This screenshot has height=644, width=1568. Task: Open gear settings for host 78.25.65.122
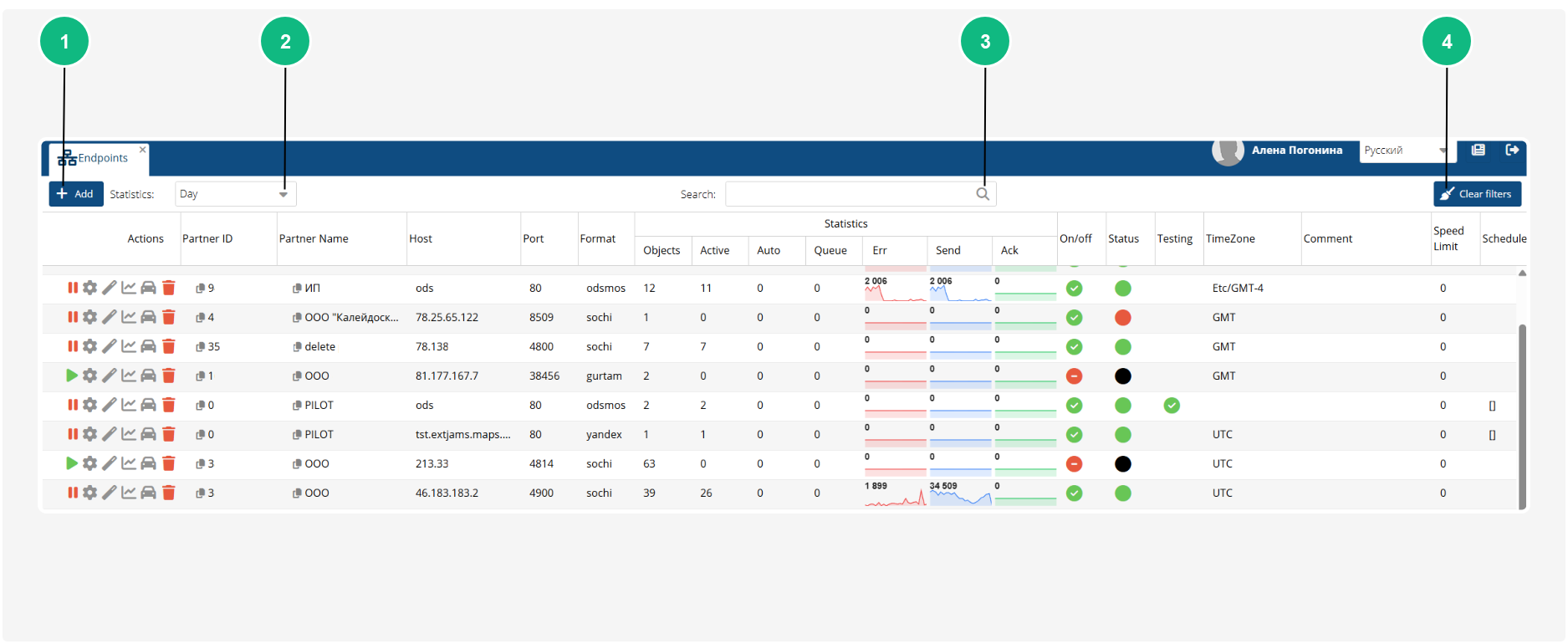[x=90, y=317]
